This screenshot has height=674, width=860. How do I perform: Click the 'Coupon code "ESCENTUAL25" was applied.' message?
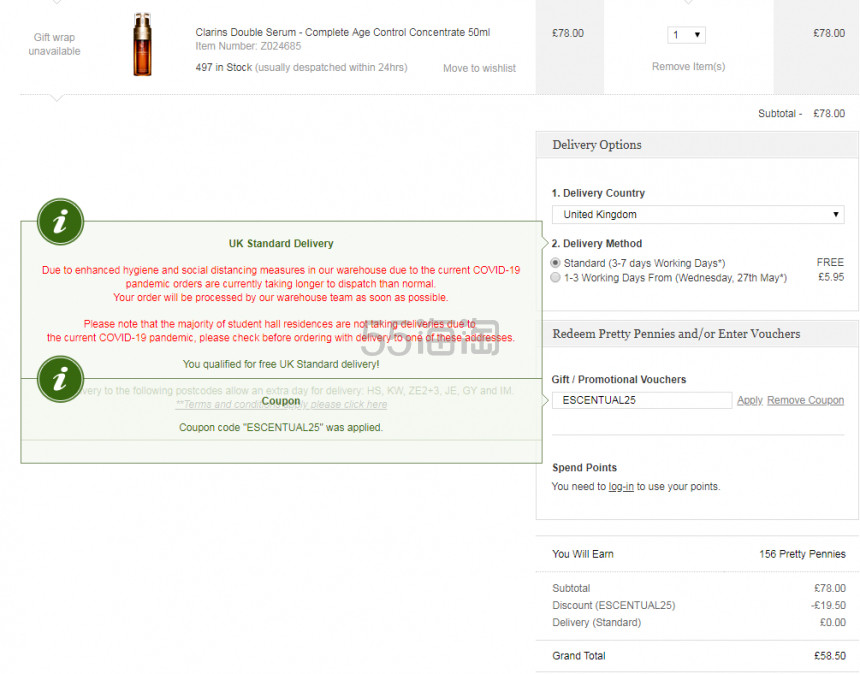(x=281, y=427)
